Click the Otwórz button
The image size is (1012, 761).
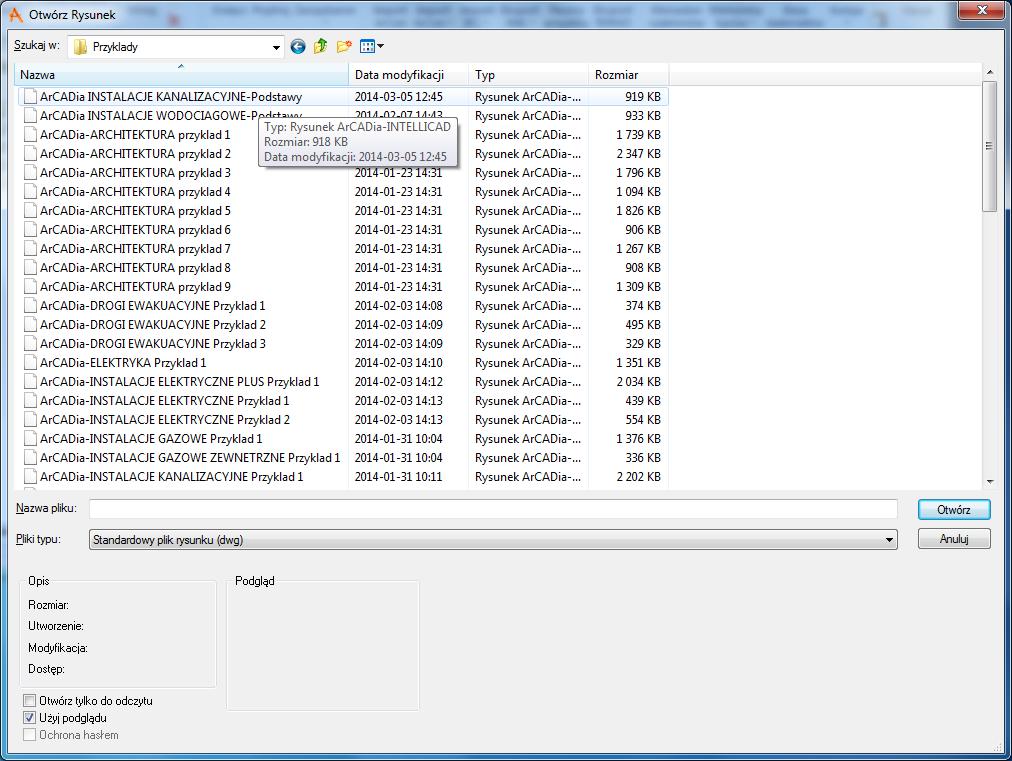(x=954, y=509)
